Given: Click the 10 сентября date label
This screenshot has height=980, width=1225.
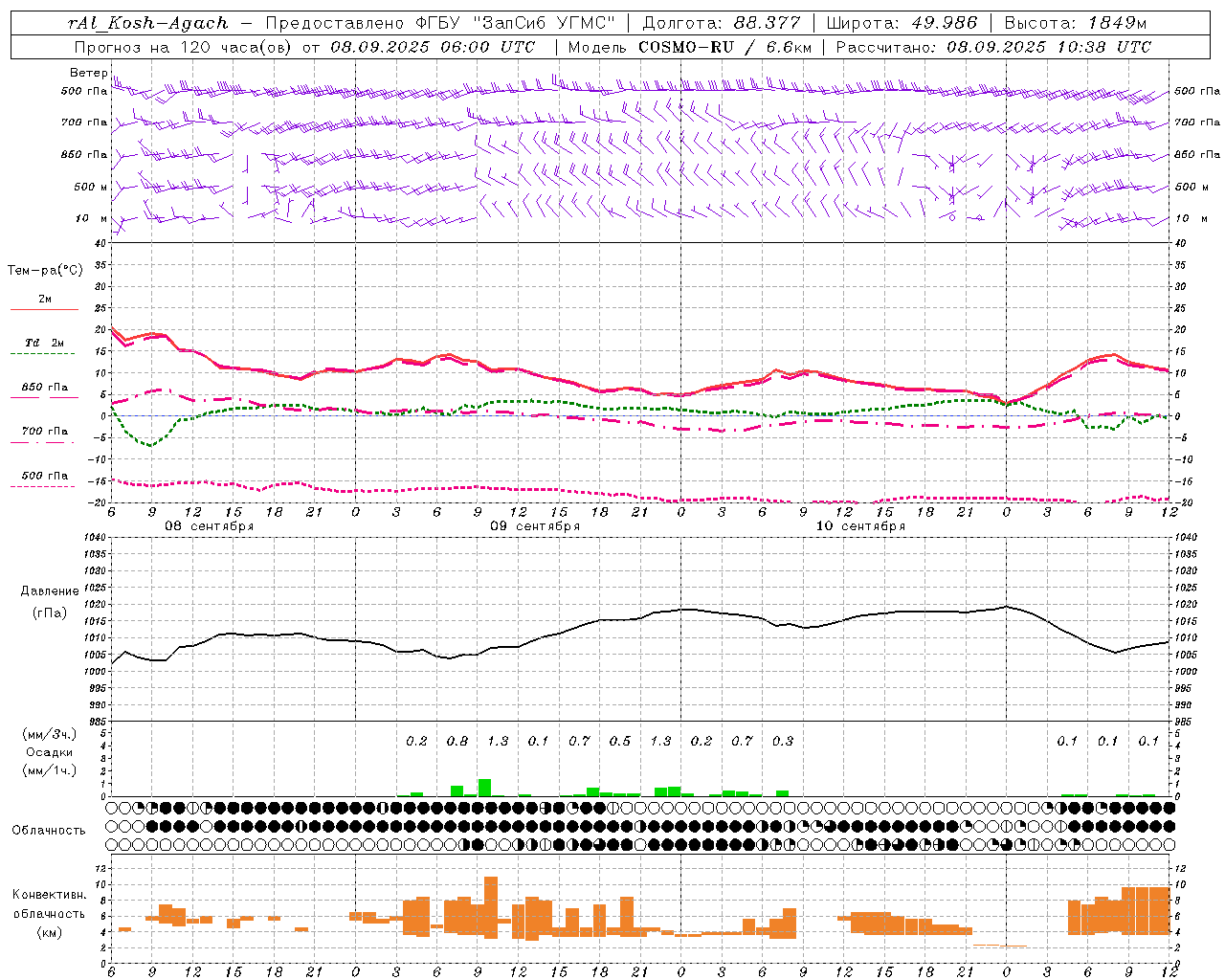Looking at the screenshot, I should tap(860, 526).
